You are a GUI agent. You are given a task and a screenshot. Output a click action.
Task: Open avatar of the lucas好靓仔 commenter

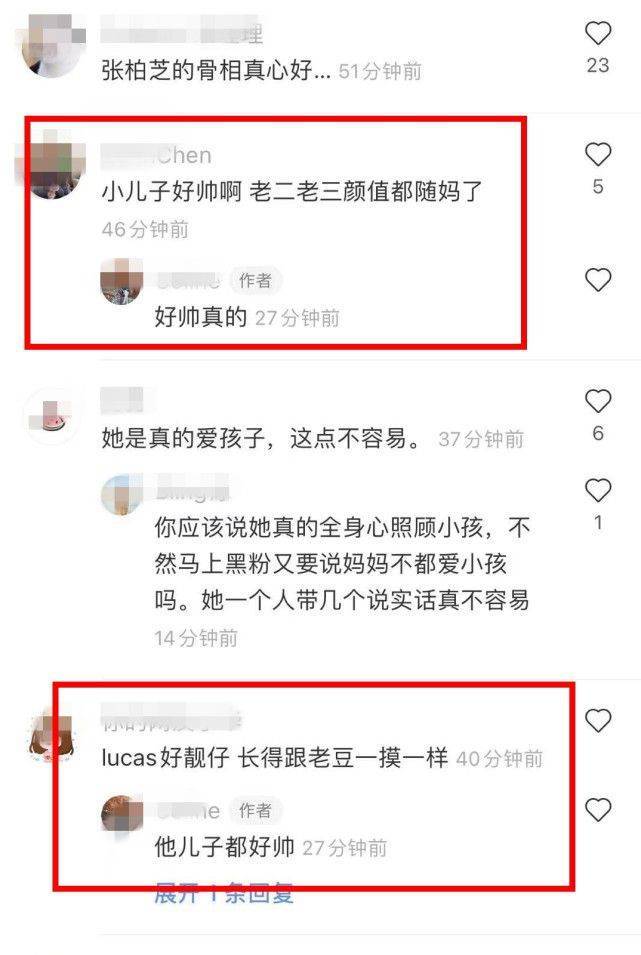[x=52, y=735]
